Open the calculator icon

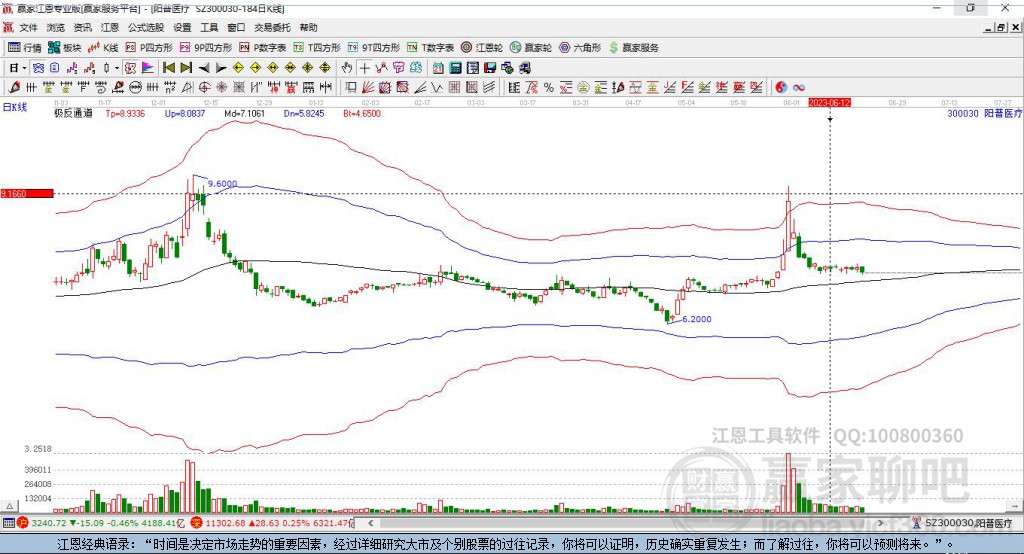point(455,68)
